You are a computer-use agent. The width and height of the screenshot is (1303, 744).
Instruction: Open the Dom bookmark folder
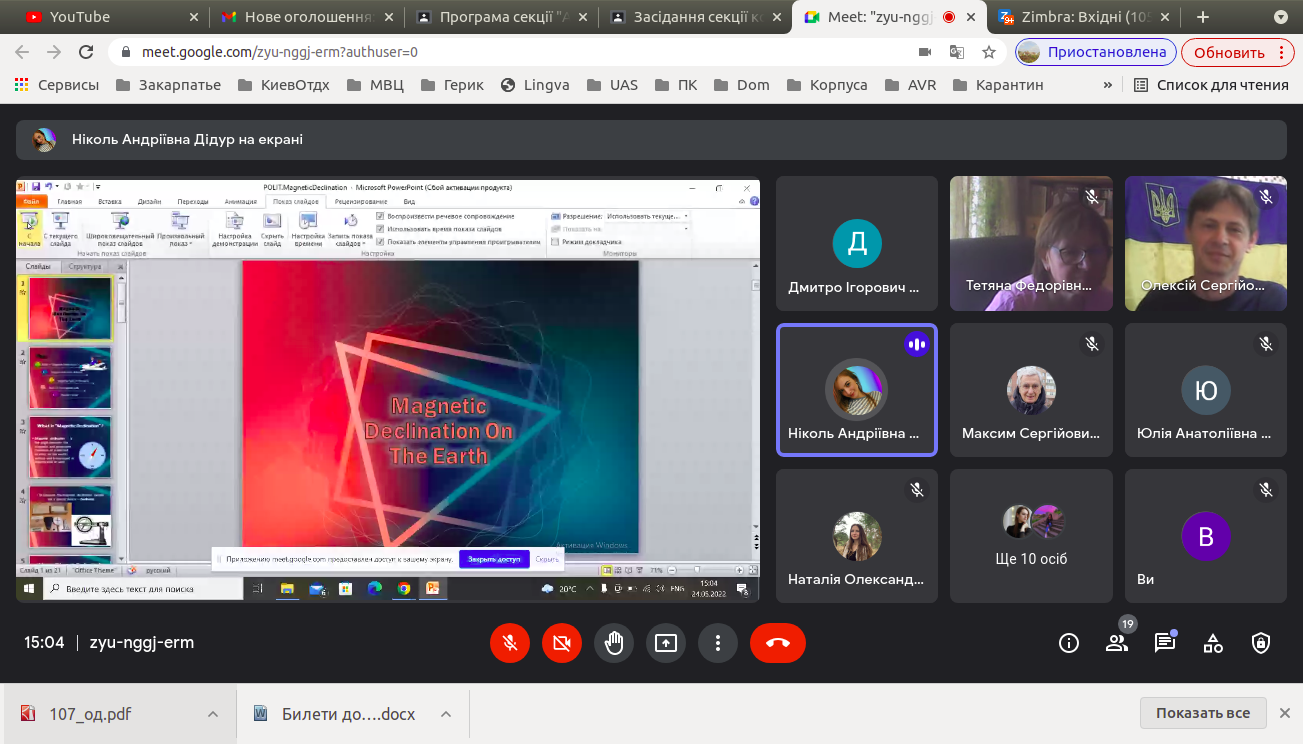741,85
